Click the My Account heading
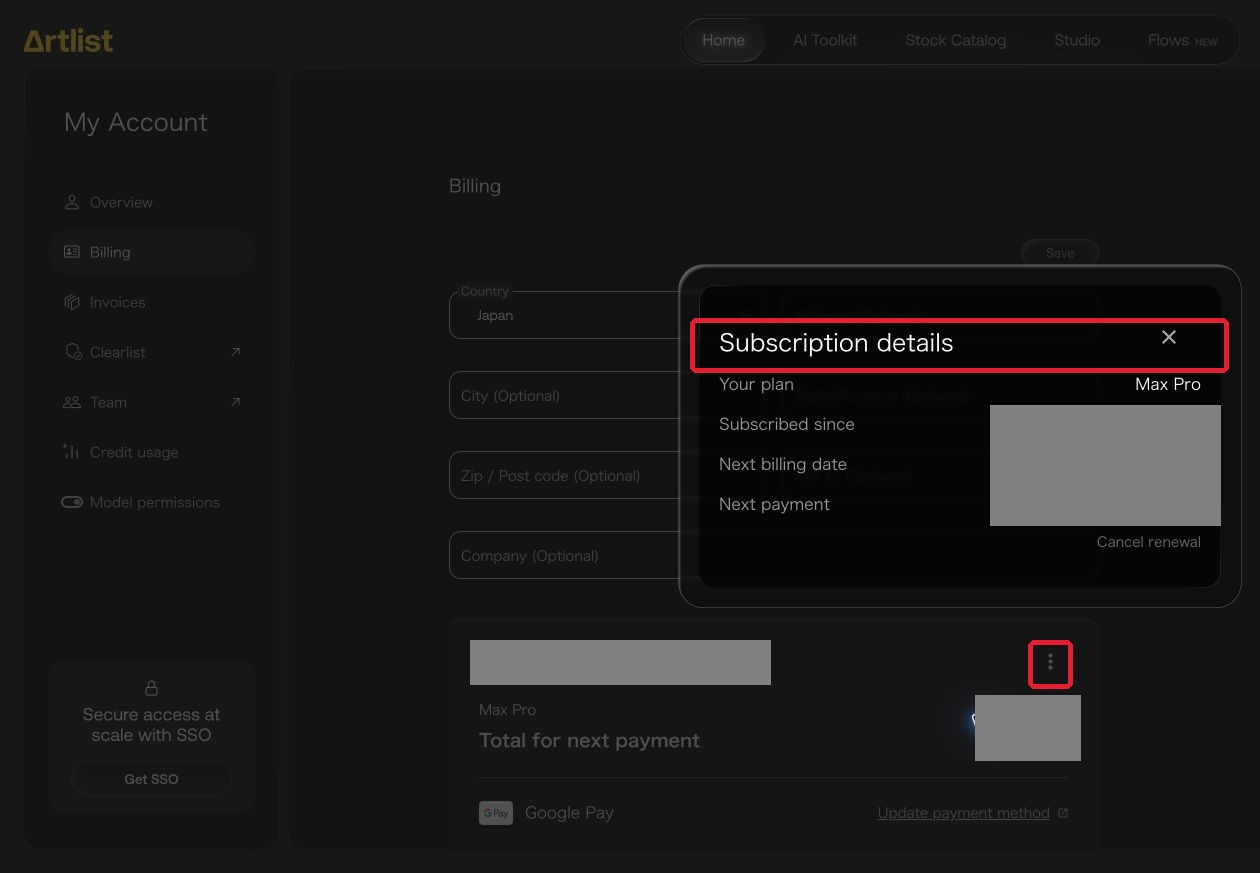 click(x=136, y=122)
